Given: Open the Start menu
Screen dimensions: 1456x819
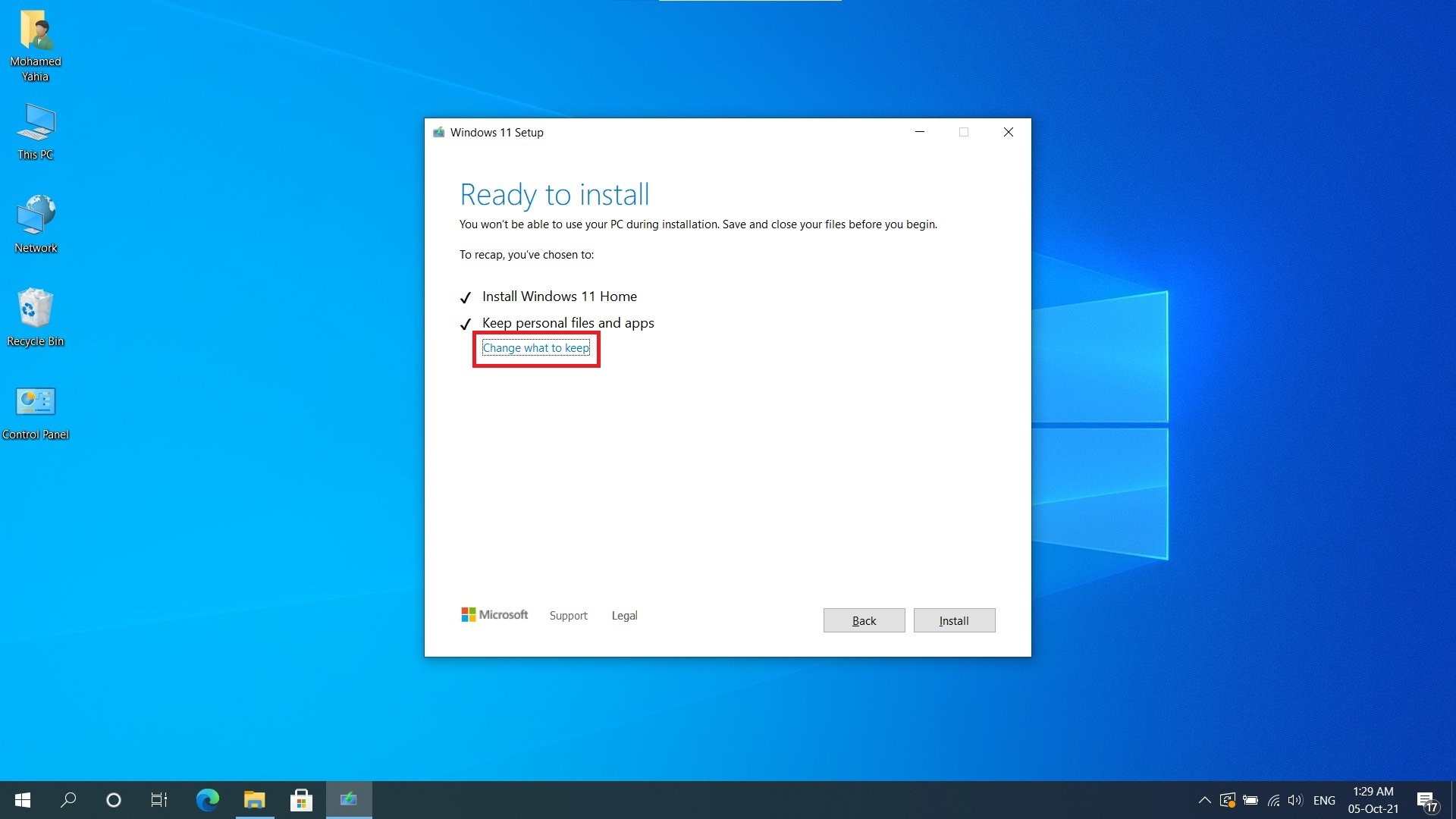Looking at the screenshot, I should 23,799.
